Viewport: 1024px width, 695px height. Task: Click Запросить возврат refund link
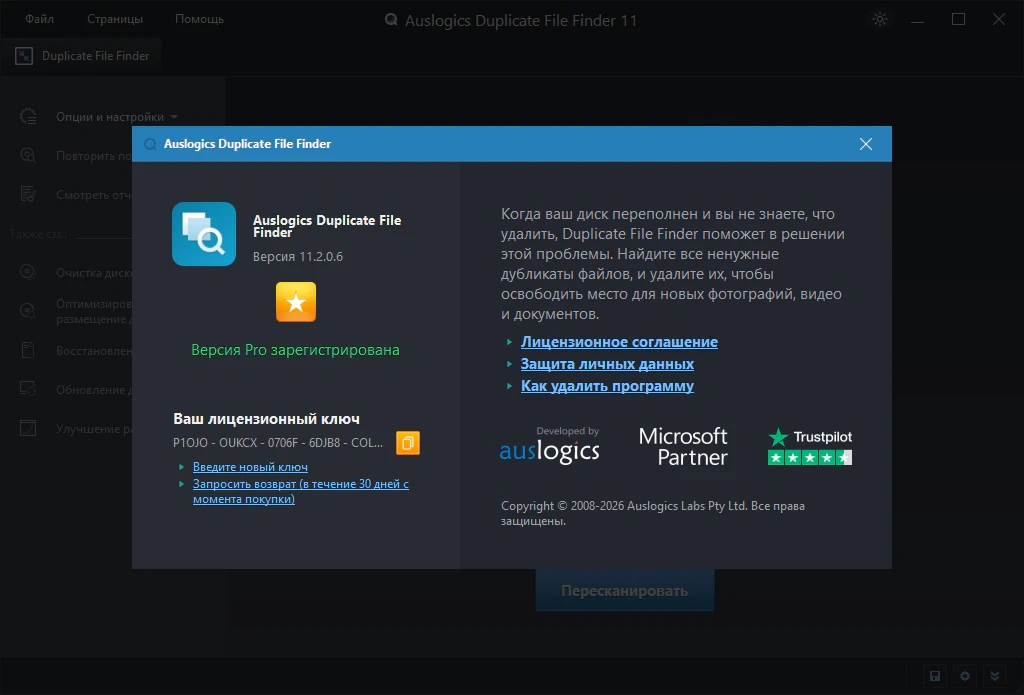300,491
